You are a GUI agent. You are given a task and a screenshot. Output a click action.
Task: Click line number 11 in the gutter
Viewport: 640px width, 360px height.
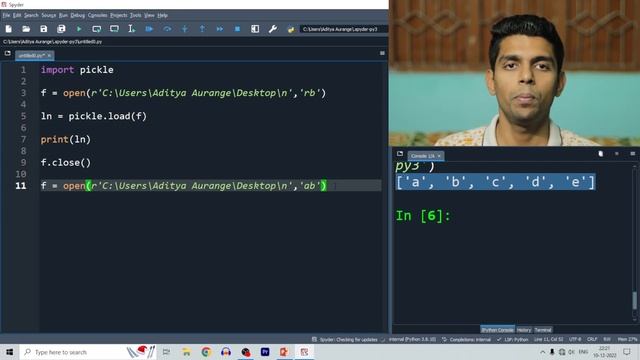tap(21, 186)
